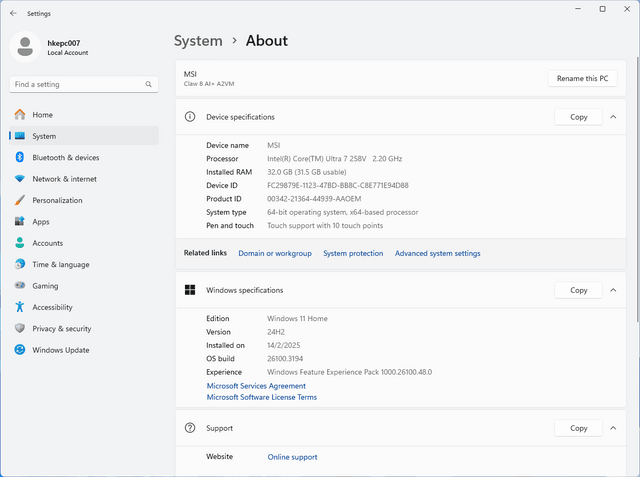The width and height of the screenshot is (640, 477).
Task: Open Network & internet settings
Action: 84,179
